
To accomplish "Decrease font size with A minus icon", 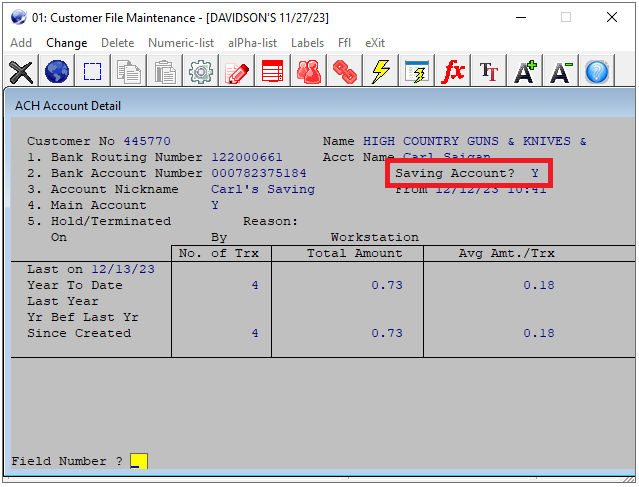I will click(x=561, y=72).
